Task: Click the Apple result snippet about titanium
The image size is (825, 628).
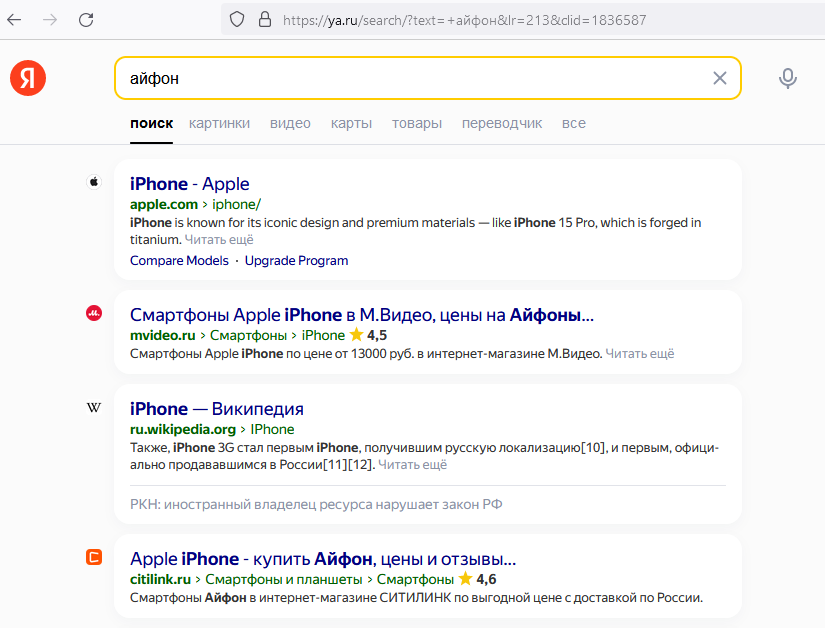Action: tap(416, 231)
